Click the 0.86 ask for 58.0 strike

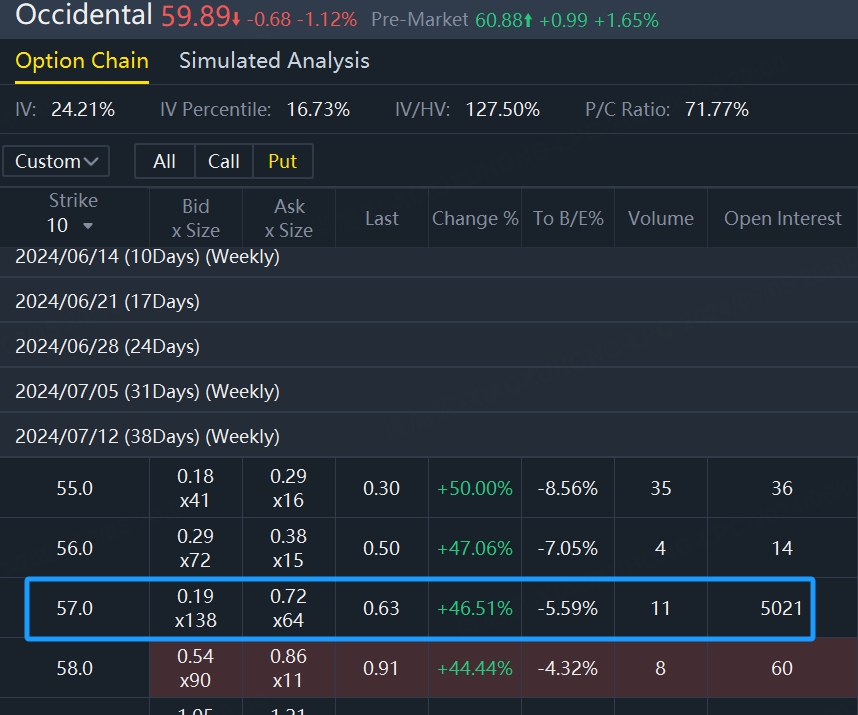(x=289, y=668)
